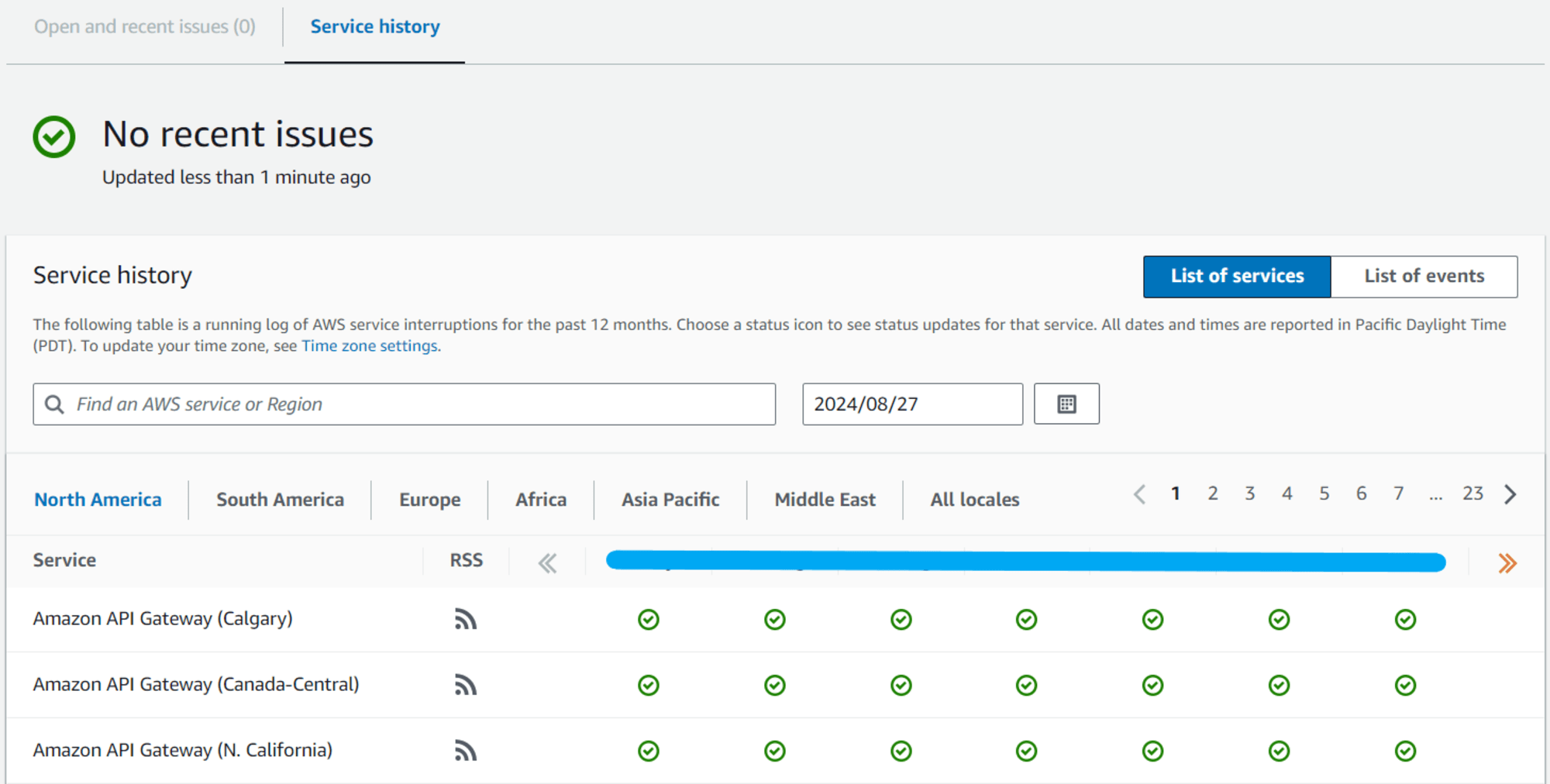Click third status icon in Calgary row
The image size is (1550, 784).
click(x=901, y=620)
